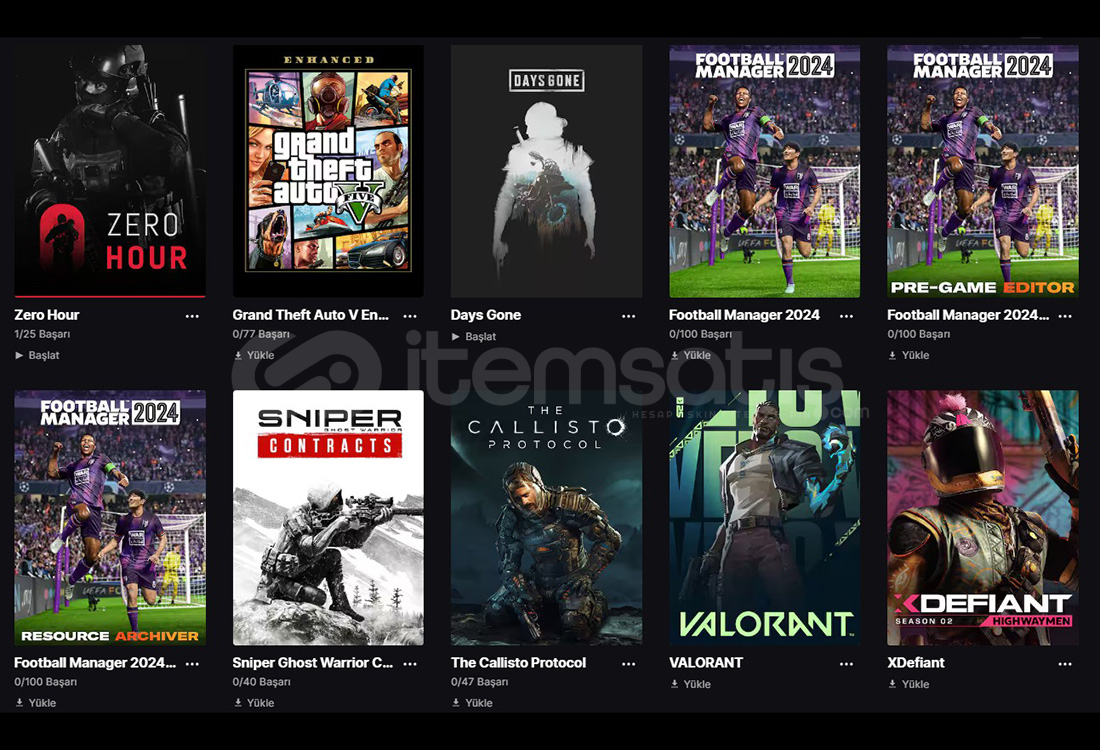Open the three-dot menu beside Days Gone
The image size is (1100, 750).
pyautogui.click(x=628, y=316)
